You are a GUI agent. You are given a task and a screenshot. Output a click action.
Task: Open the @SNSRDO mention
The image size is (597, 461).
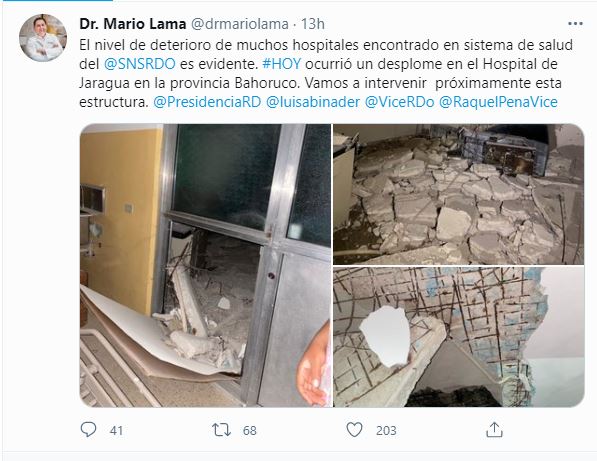coord(140,64)
